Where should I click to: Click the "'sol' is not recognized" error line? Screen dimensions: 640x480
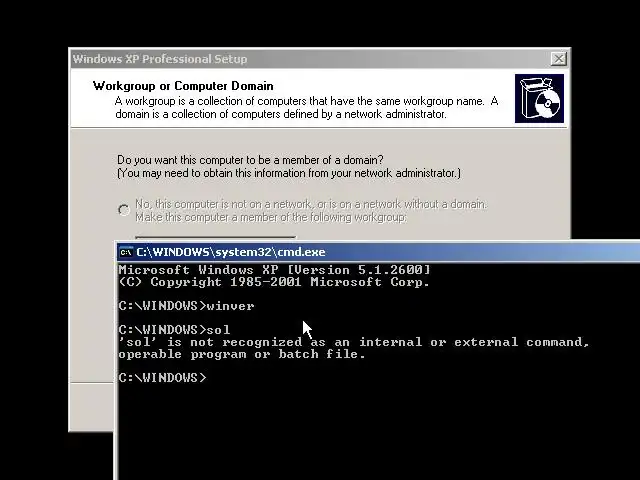(x=354, y=342)
